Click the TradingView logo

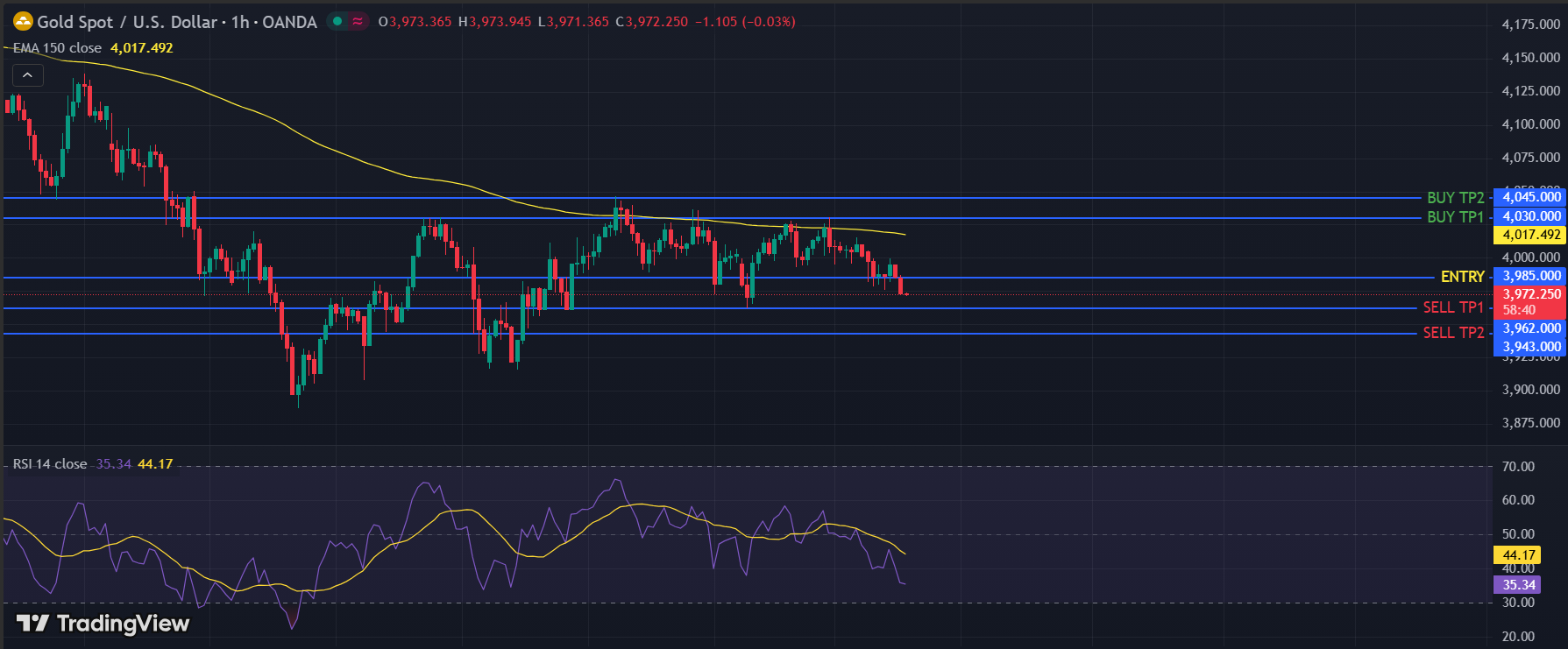coord(103,624)
